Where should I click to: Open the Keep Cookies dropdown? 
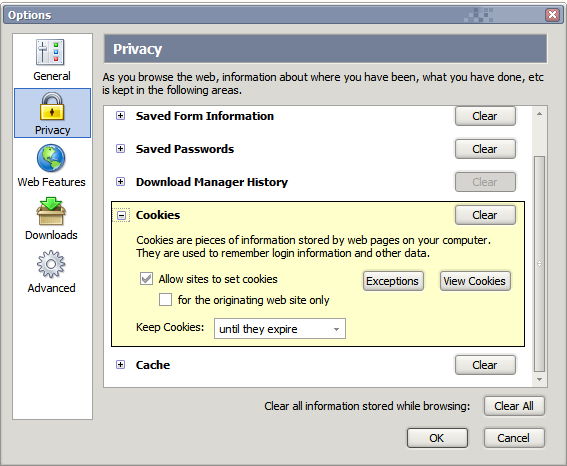coord(280,329)
